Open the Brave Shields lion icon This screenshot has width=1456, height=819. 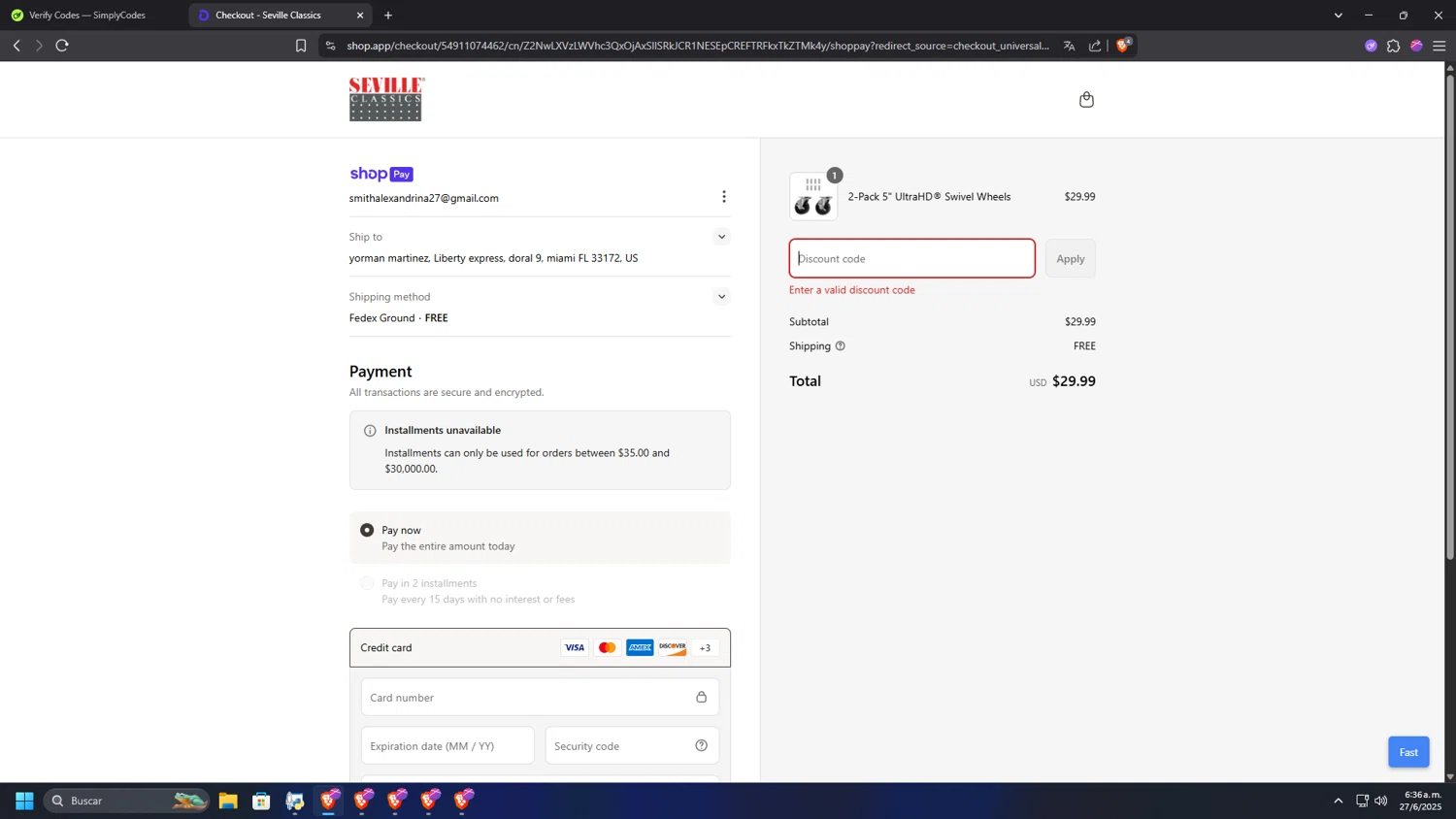(x=1123, y=45)
